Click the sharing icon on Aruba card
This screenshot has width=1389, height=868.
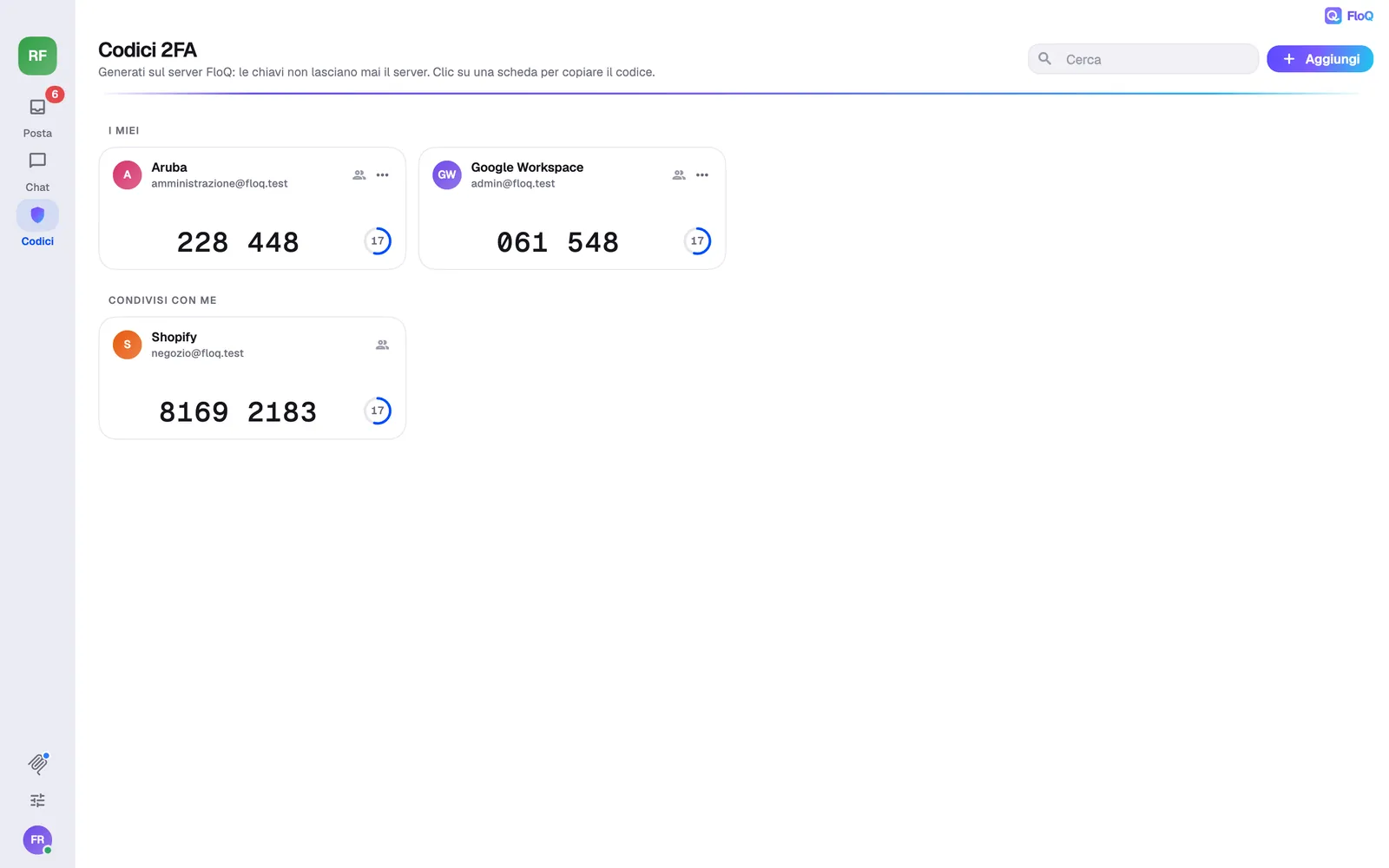359,174
